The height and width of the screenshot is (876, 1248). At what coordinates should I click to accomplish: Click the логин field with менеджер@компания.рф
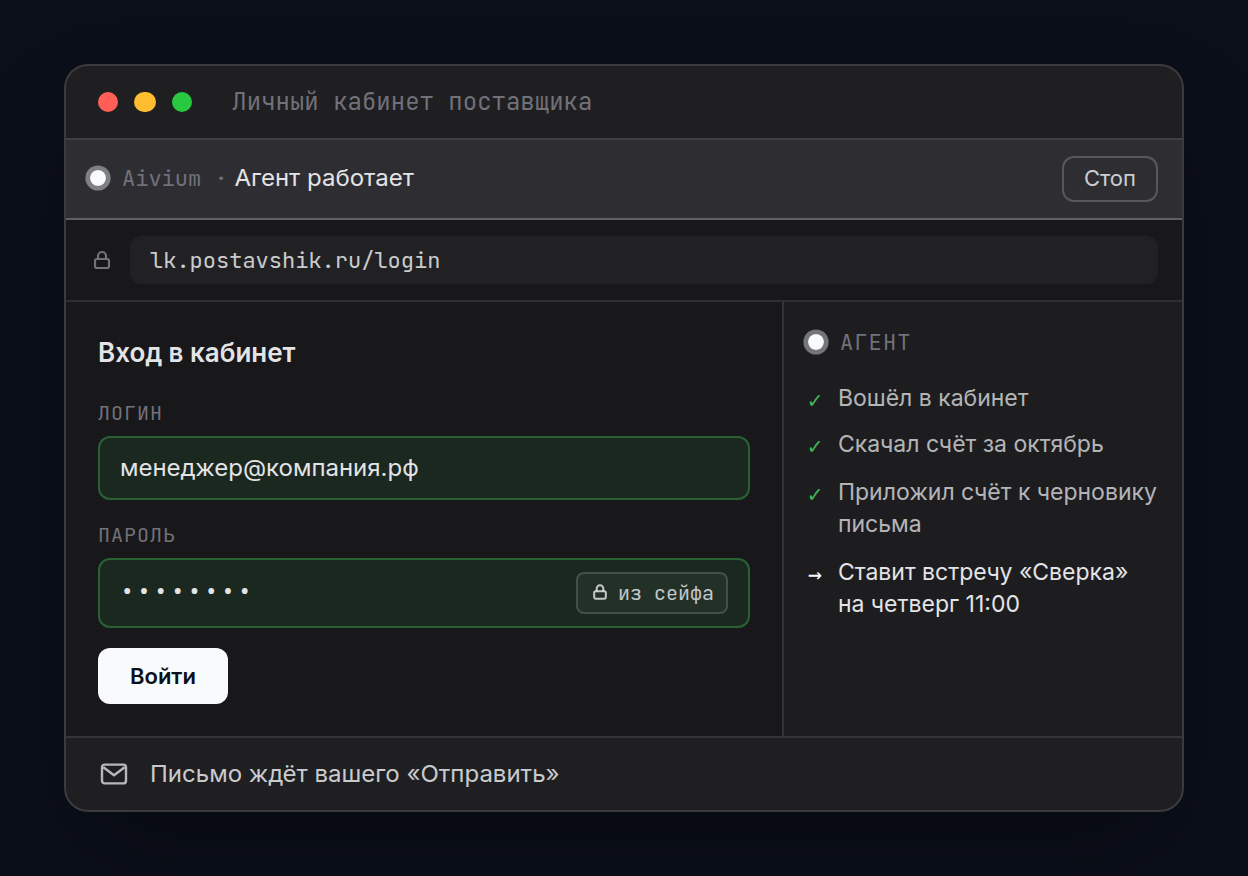424,468
